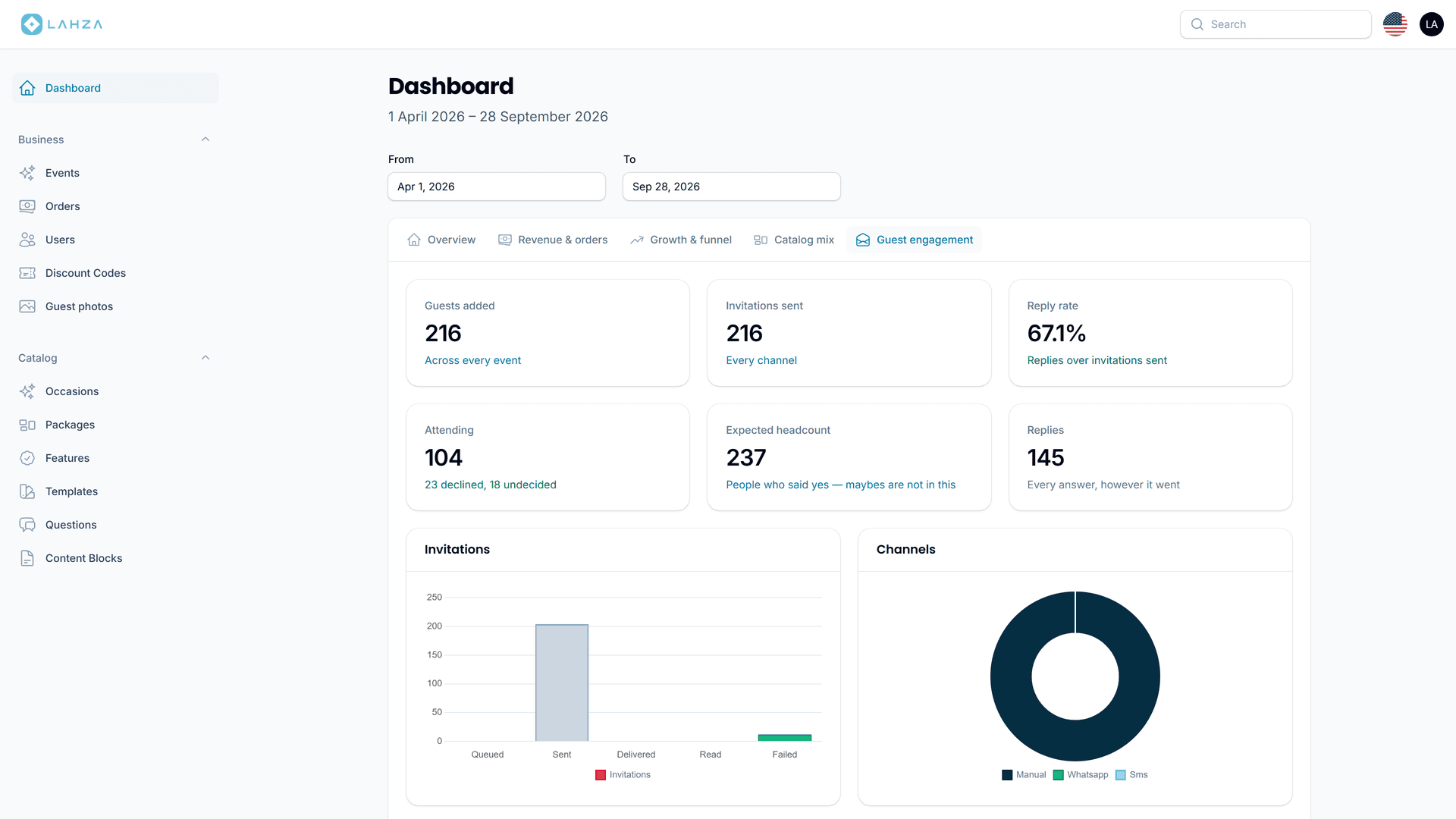
Task: Focus the Search input field
Action: pyautogui.click(x=1276, y=24)
